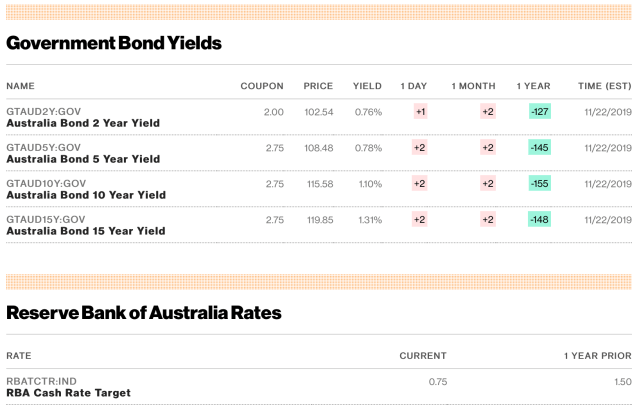Image resolution: width=639 pixels, height=405 pixels.
Task: Click the TIME (EST) column header
Action: pos(605,86)
